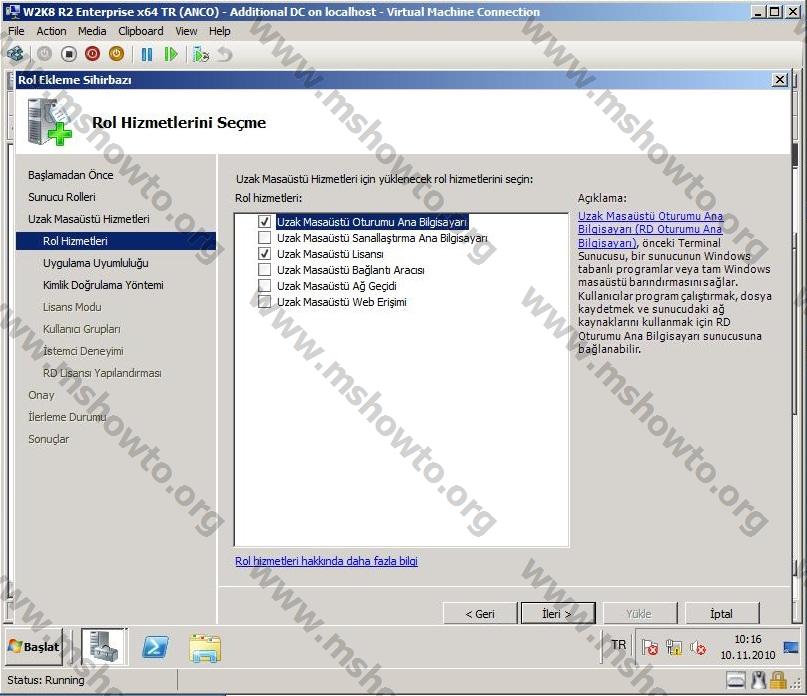The image size is (807, 696).
Task: Click the Geri back button
Action: (x=480, y=614)
